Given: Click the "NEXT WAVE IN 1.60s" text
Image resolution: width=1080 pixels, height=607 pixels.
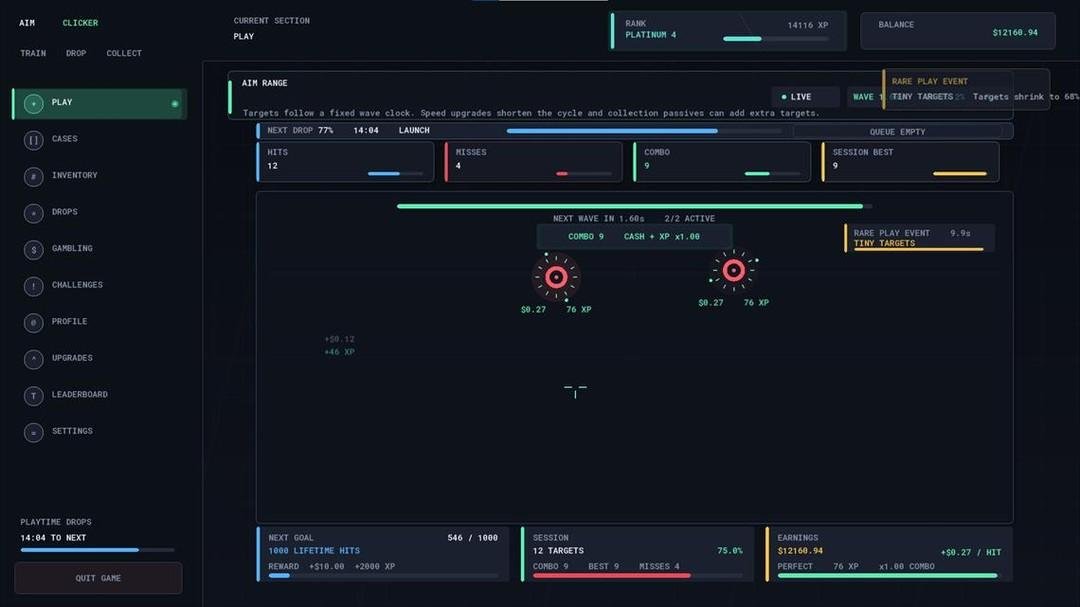Looking at the screenshot, I should coord(599,218).
